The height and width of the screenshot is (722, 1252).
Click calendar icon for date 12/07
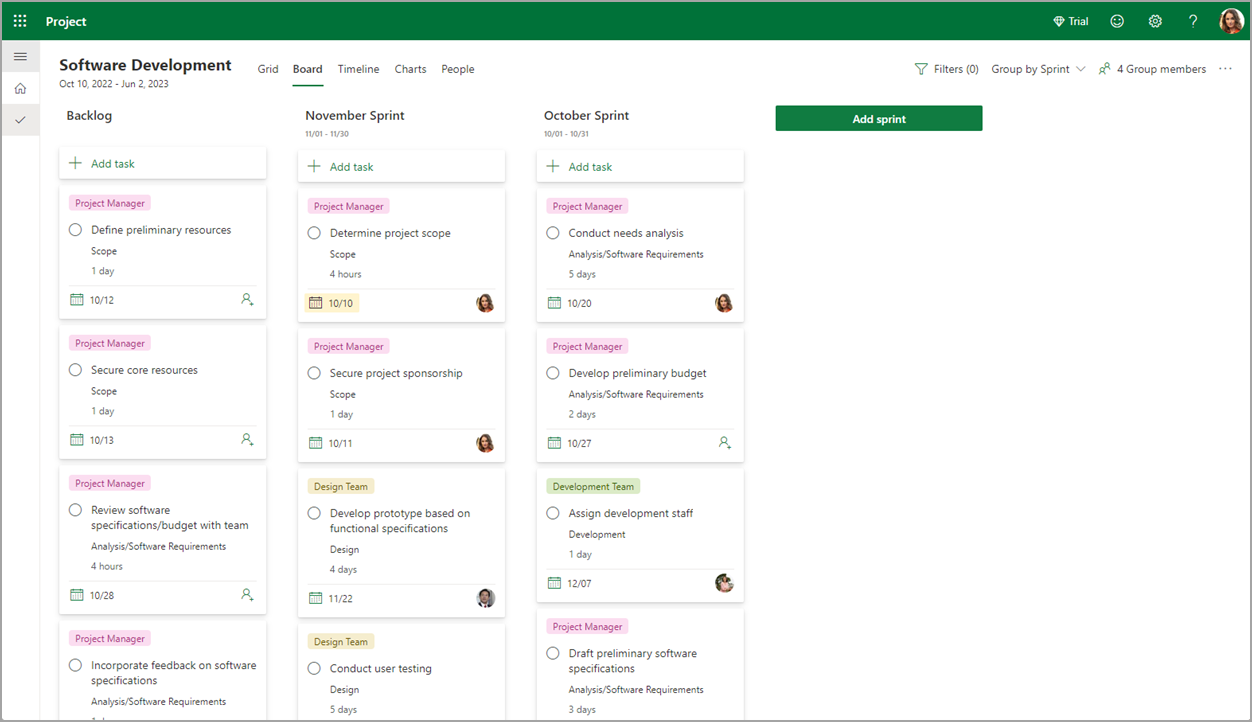pyautogui.click(x=555, y=582)
